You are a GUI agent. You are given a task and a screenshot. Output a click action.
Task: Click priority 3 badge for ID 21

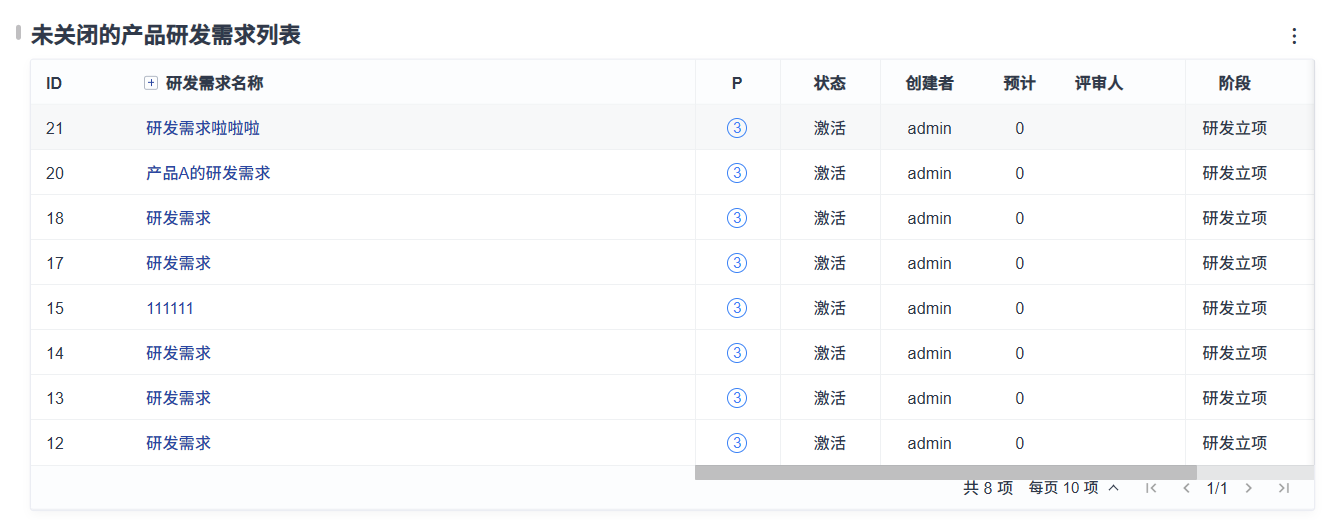coord(737,128)
